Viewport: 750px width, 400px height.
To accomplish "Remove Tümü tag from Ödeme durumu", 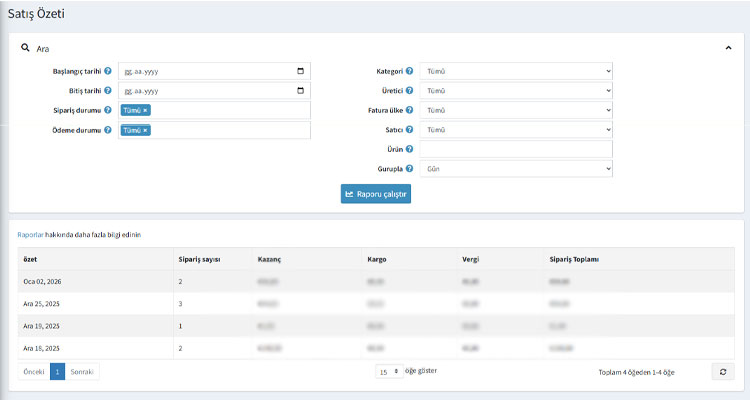I will click(x=145, y=130).
